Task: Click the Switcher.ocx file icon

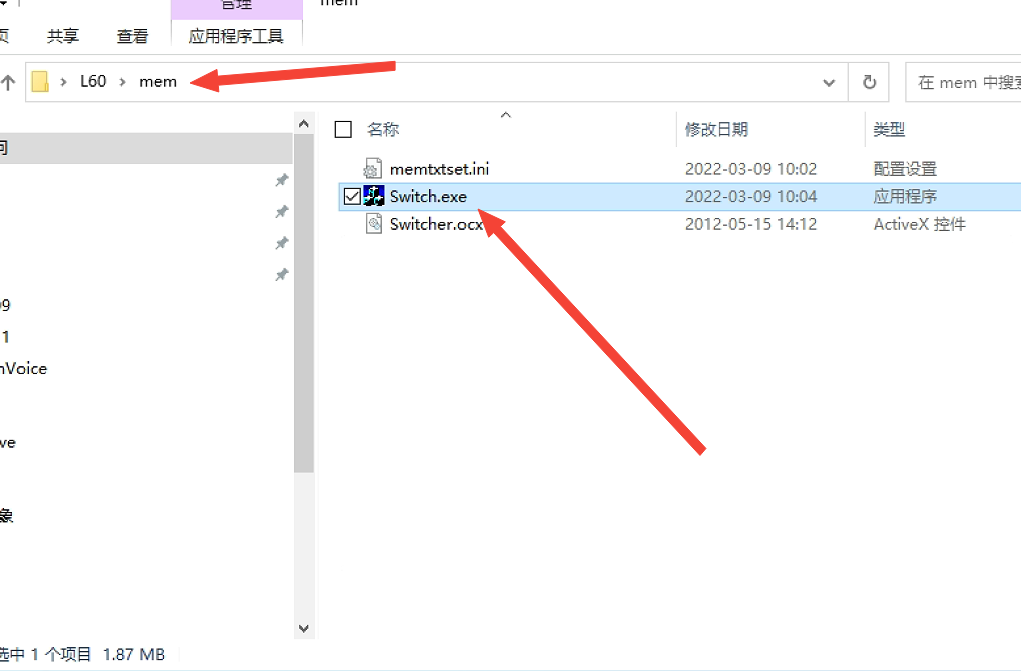Action: (374, 224)
